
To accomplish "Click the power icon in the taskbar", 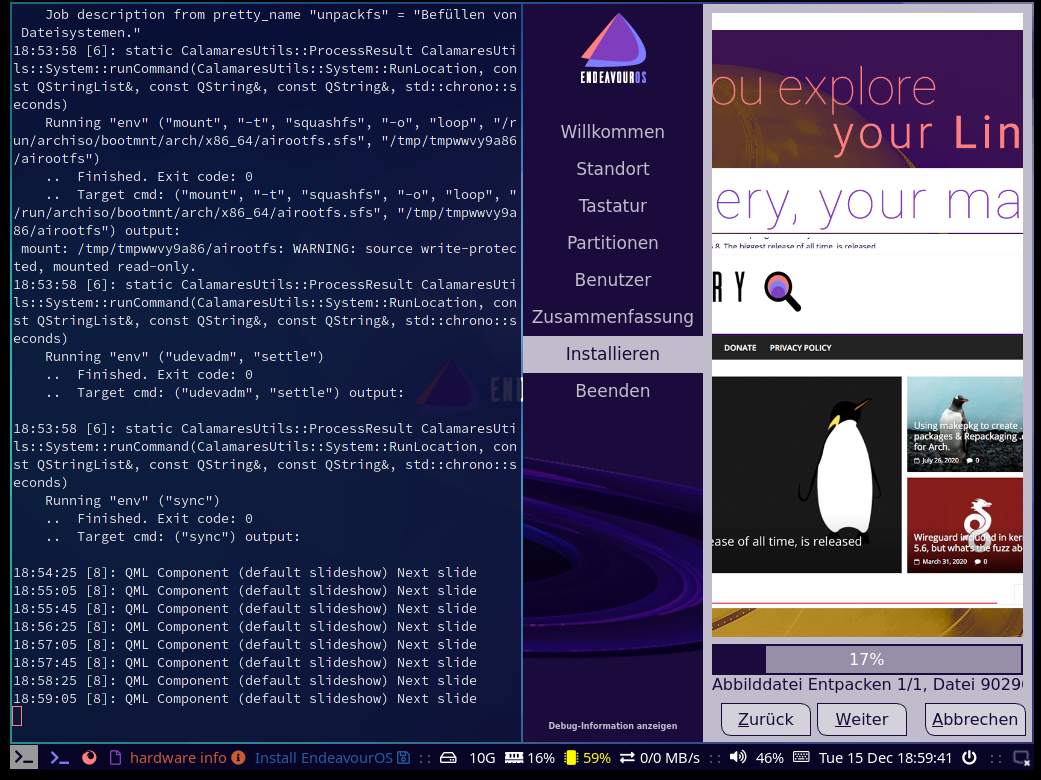I will (969, 757).
